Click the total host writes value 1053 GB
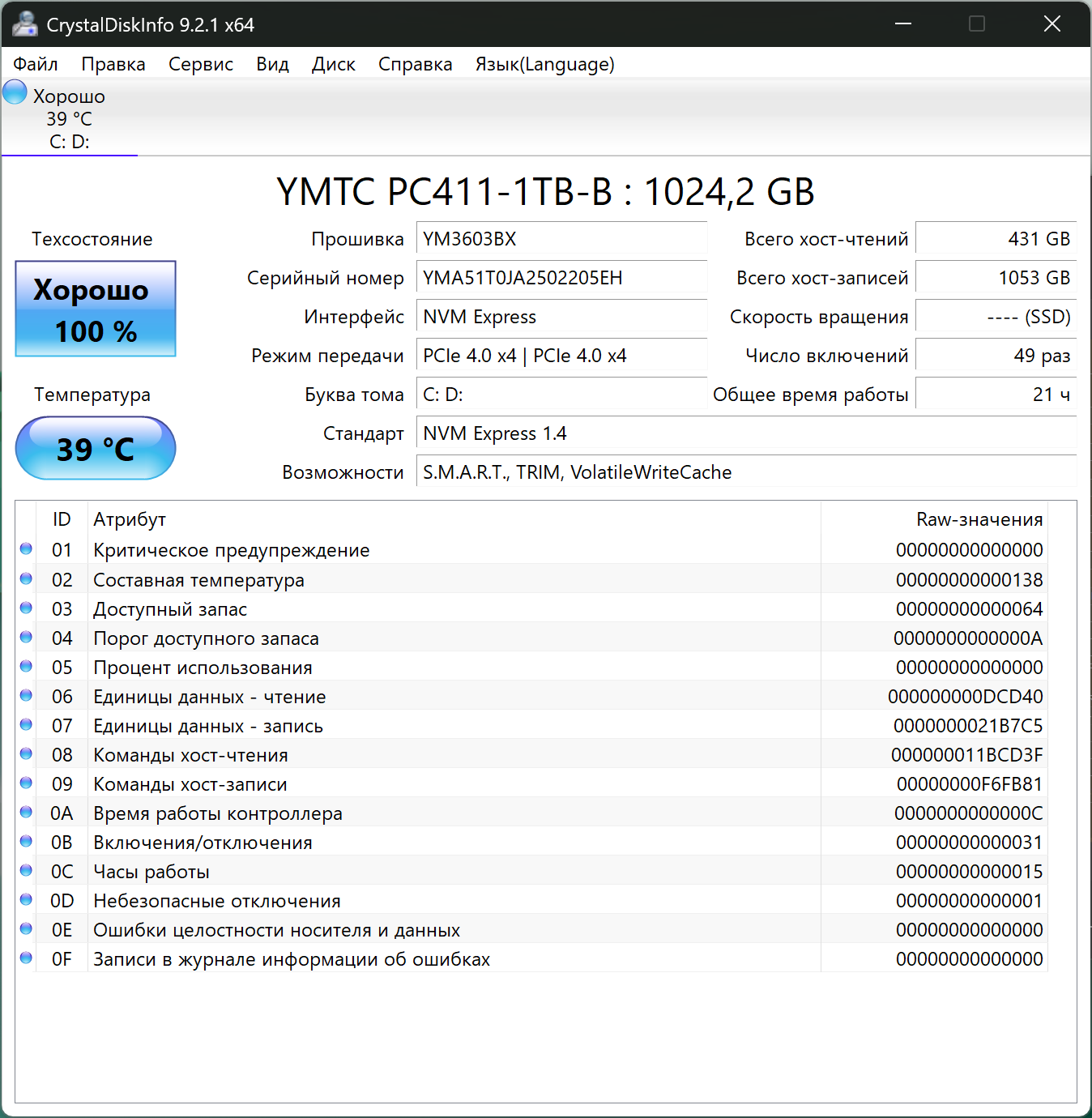The height and width of the screenshot is (1118, 1092). click(x=996, y=278)
